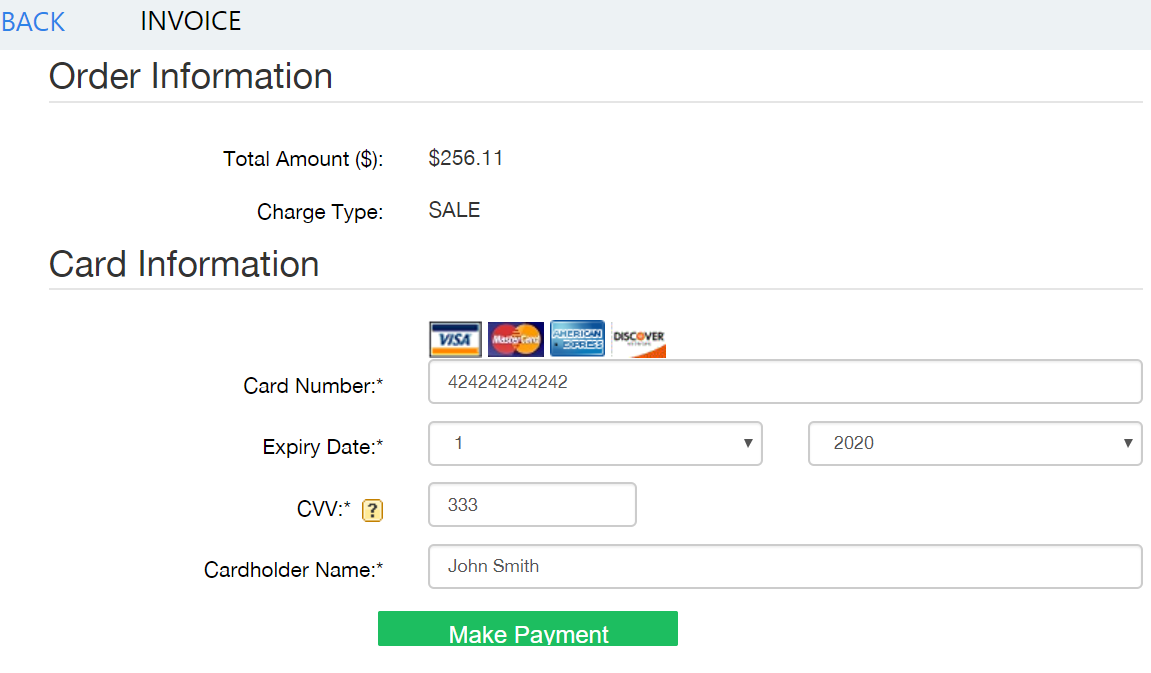1151x673 pixels.
Task: Select the INVOICE header title
Action: [190, 21]
